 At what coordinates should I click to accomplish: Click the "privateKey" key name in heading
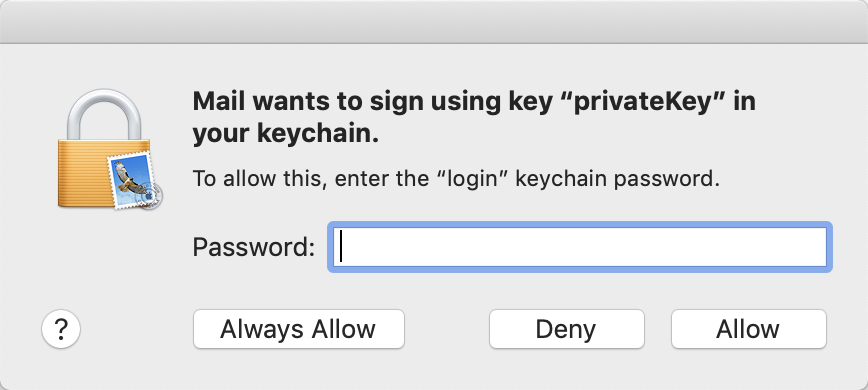[640, 102]
